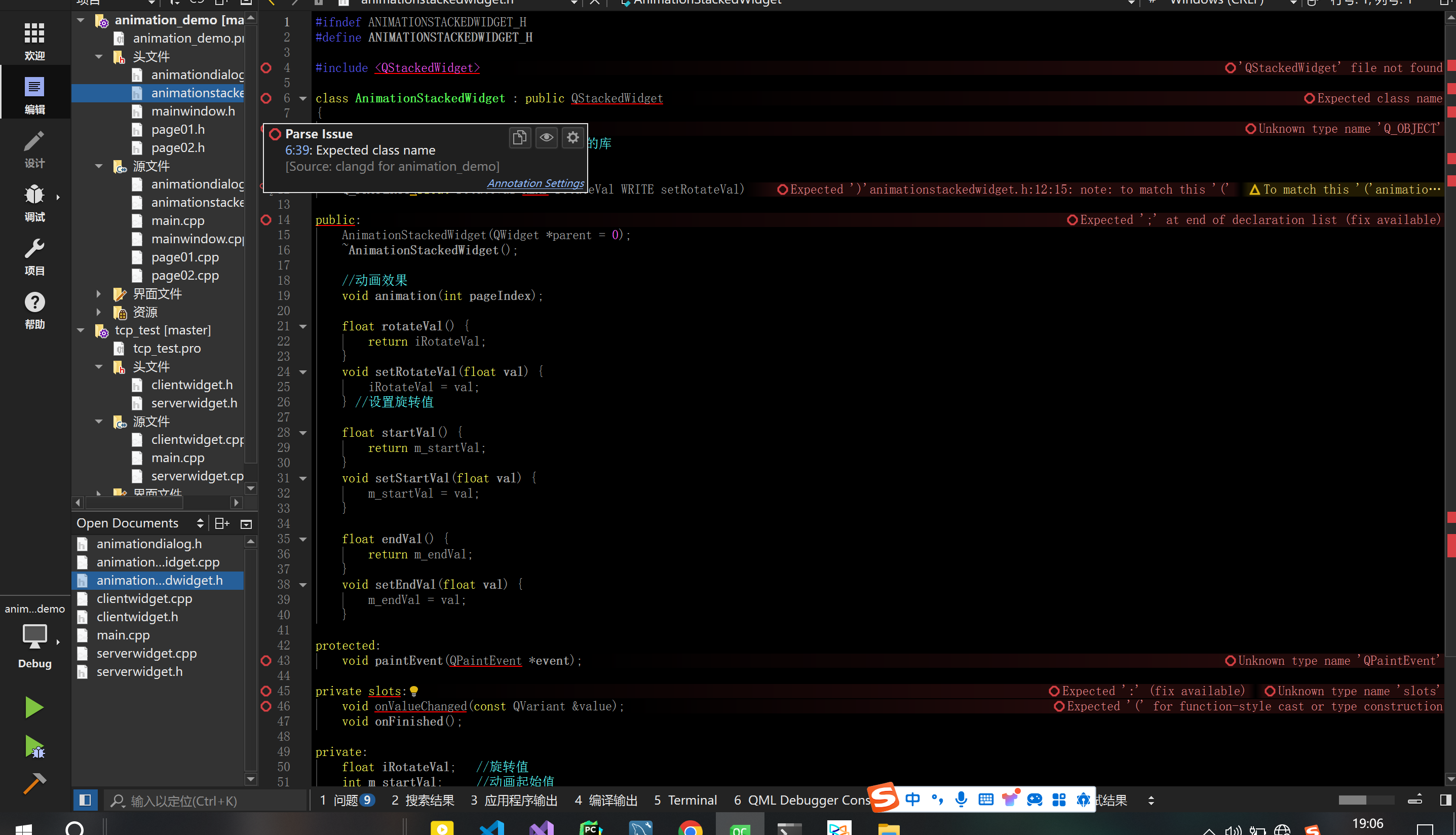The width and height of the screenshot is (1456, 835).
Task: Open the 项目 projects mode
Action: [34, 256]
